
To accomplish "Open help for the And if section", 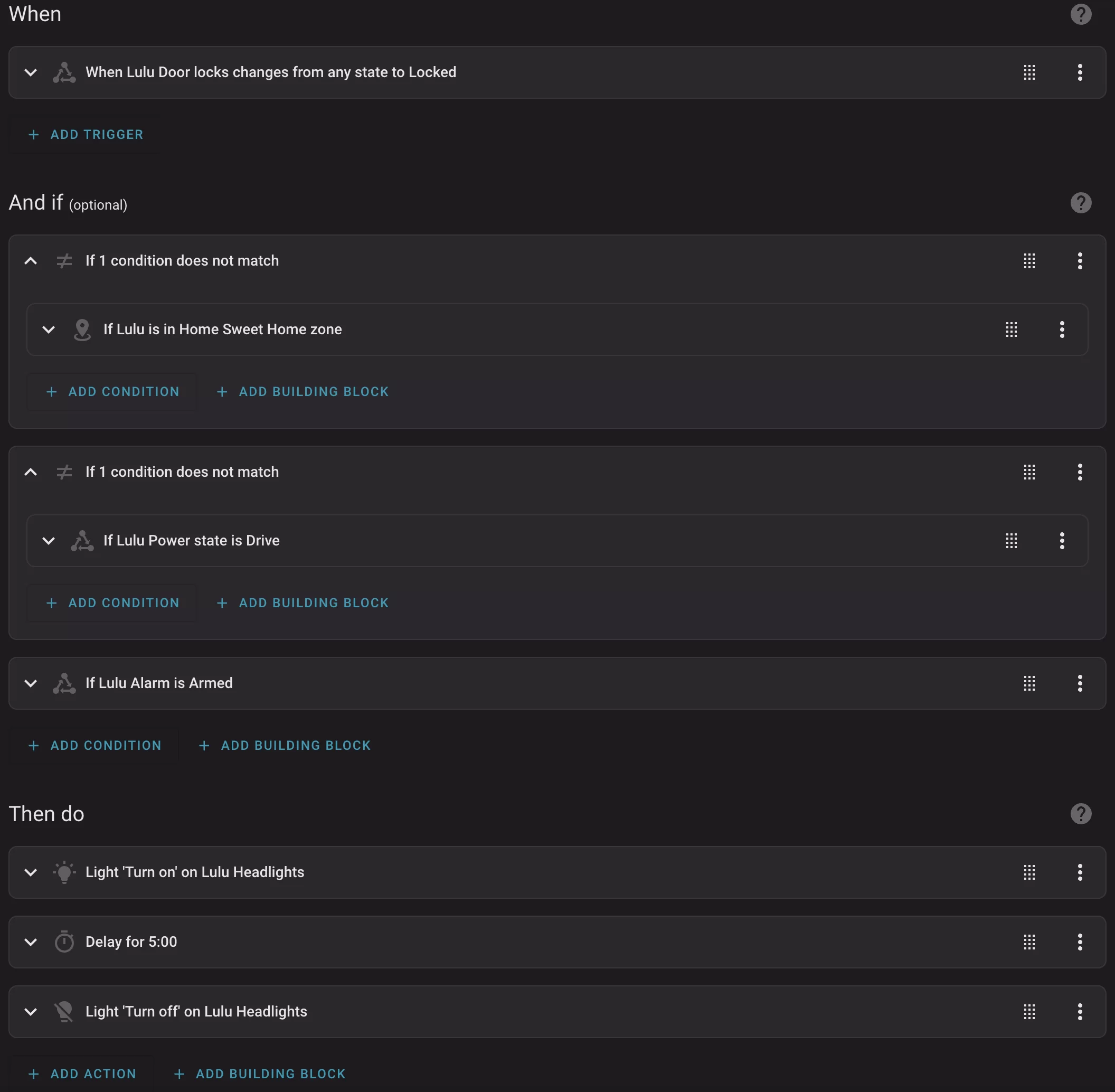I will pyautogui.click(x=1081, y=202).
